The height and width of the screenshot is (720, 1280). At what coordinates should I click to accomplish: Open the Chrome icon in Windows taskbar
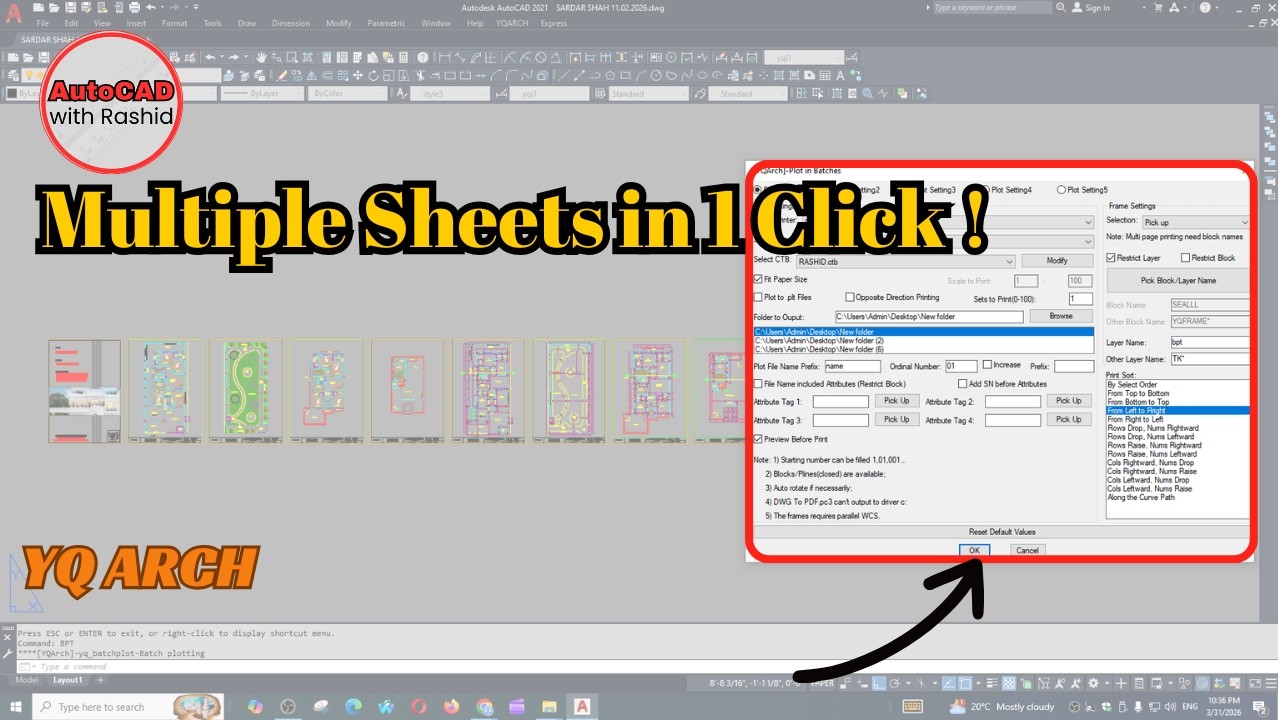[x=484, y=706]
